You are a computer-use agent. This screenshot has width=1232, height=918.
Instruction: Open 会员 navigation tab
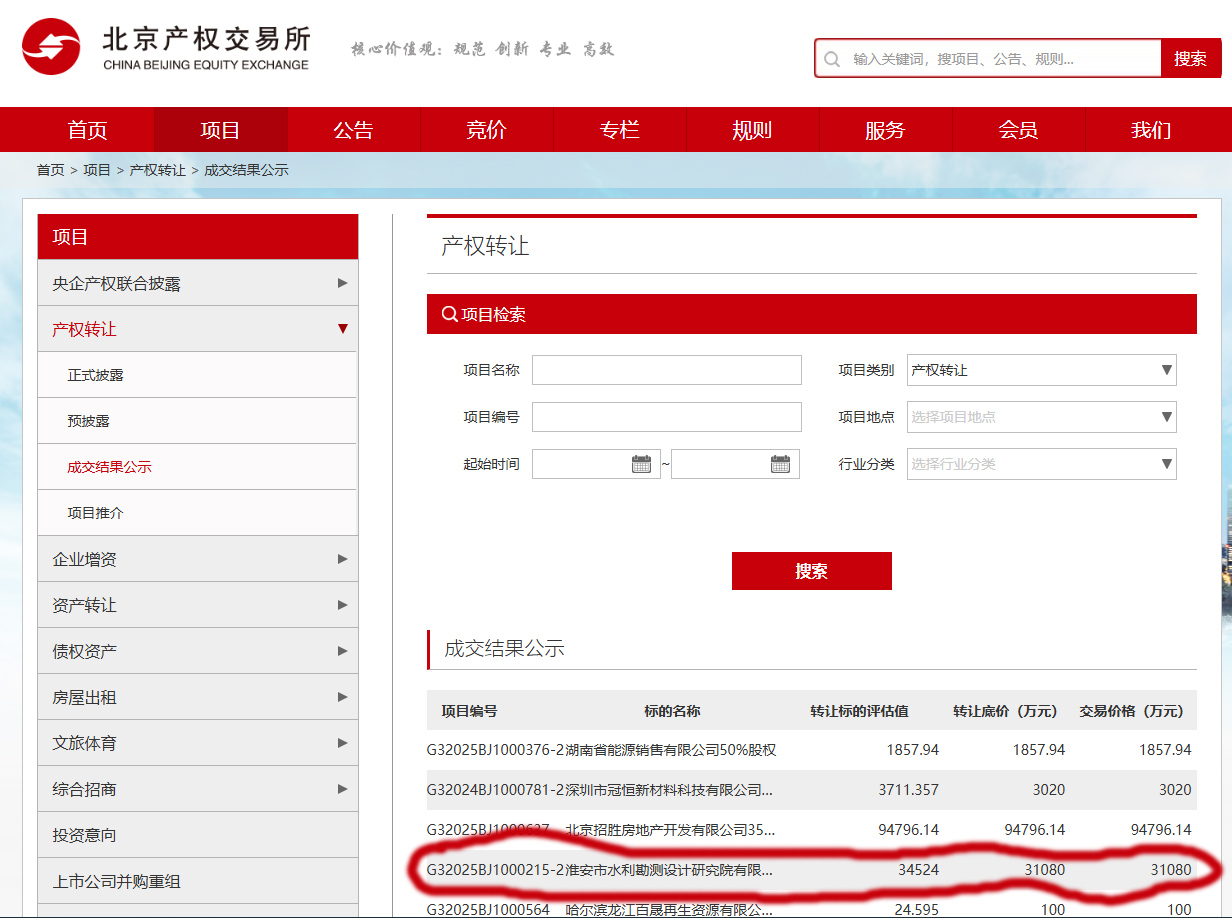coord(1018,130)
